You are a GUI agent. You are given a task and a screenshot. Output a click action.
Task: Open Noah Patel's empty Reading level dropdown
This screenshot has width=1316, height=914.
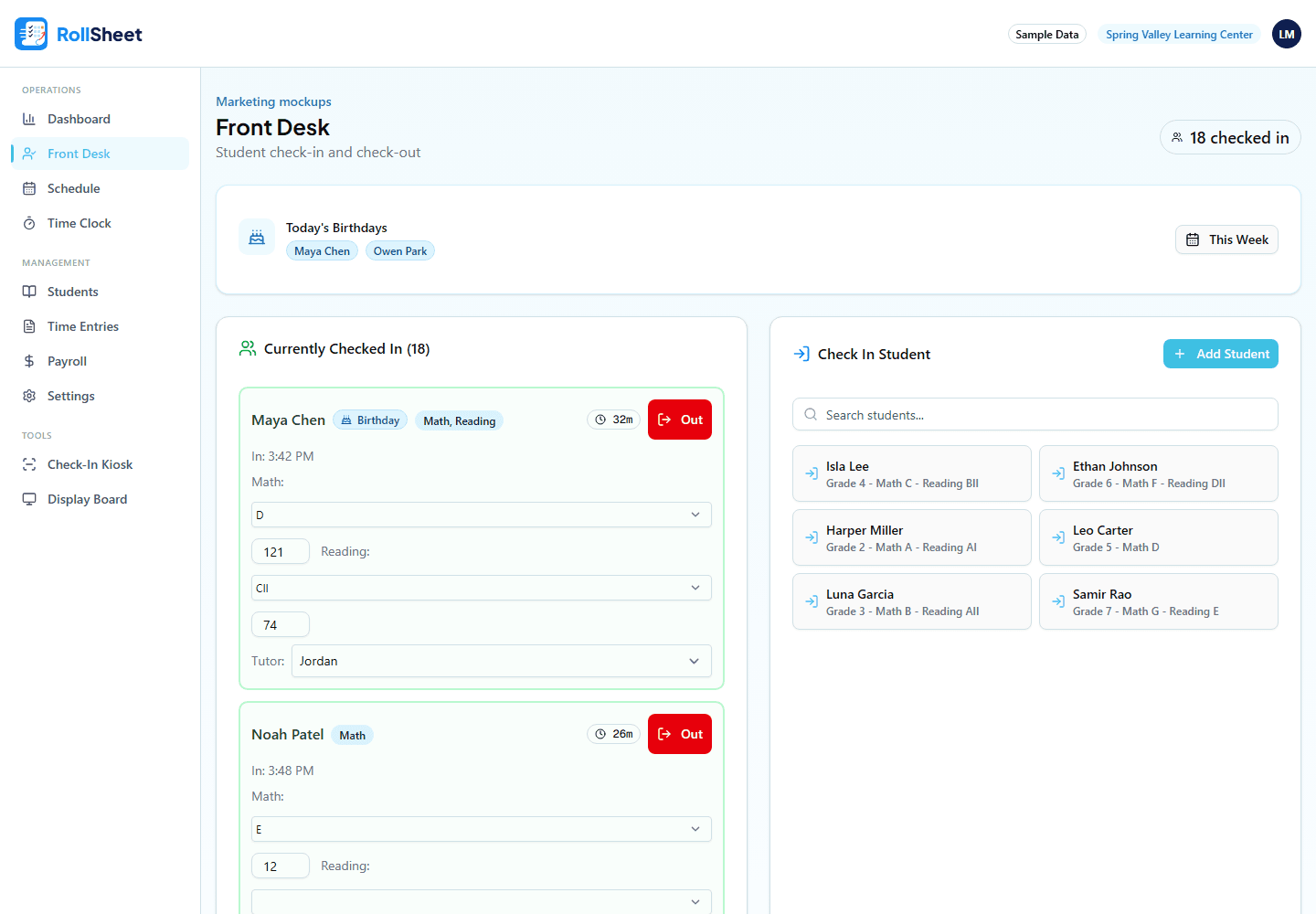(482, 901)
